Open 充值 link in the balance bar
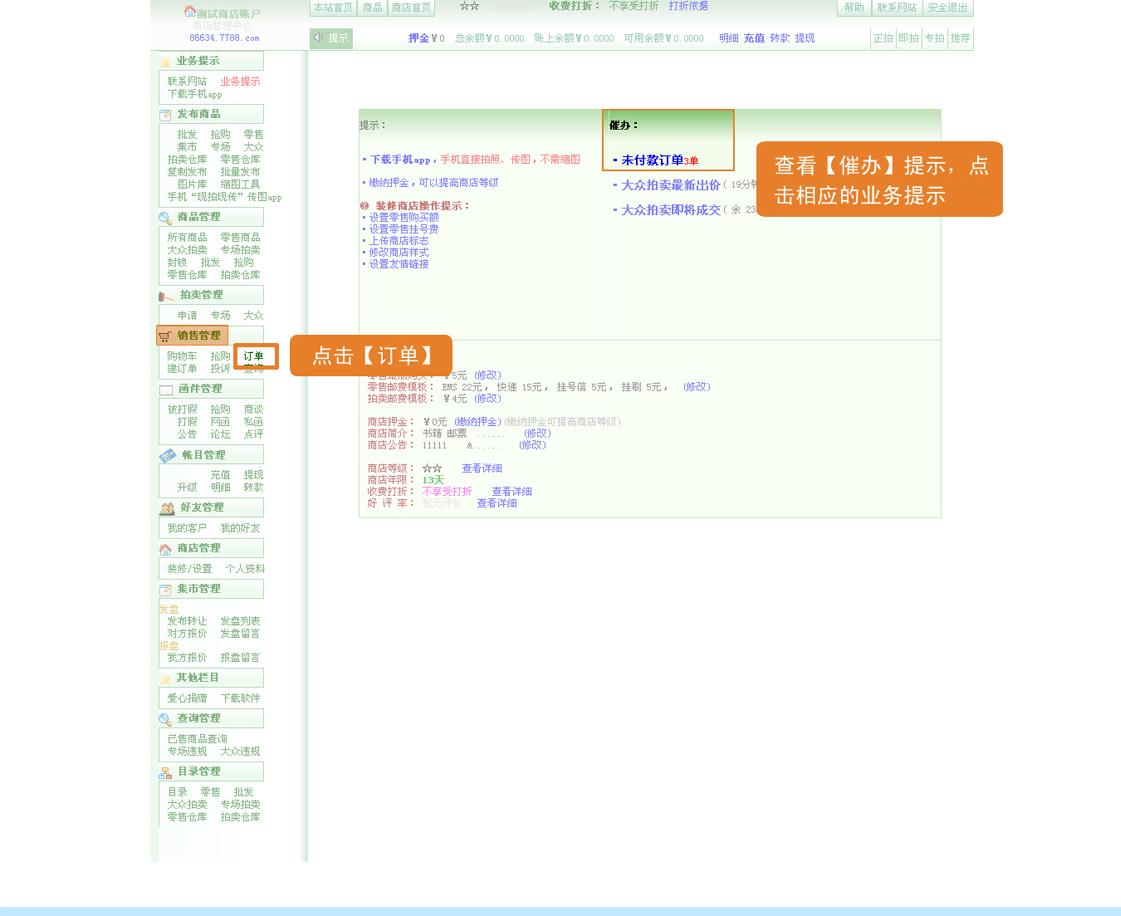Image resolution: width=1121 pixels, height=916 pixels. pos(753,38)
